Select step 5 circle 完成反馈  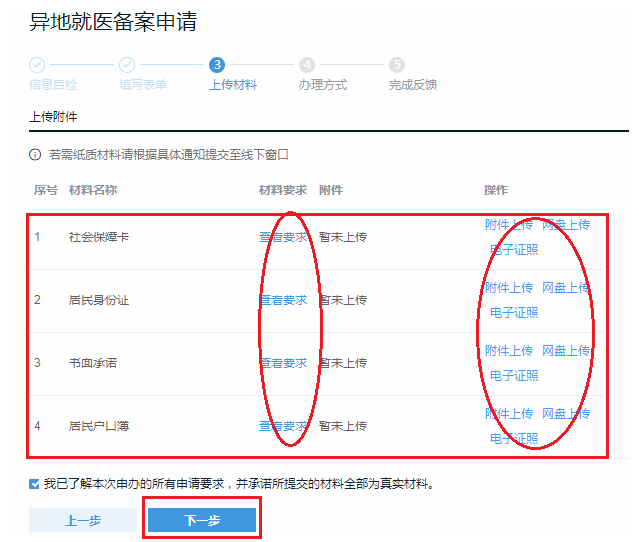coord(397,65)
